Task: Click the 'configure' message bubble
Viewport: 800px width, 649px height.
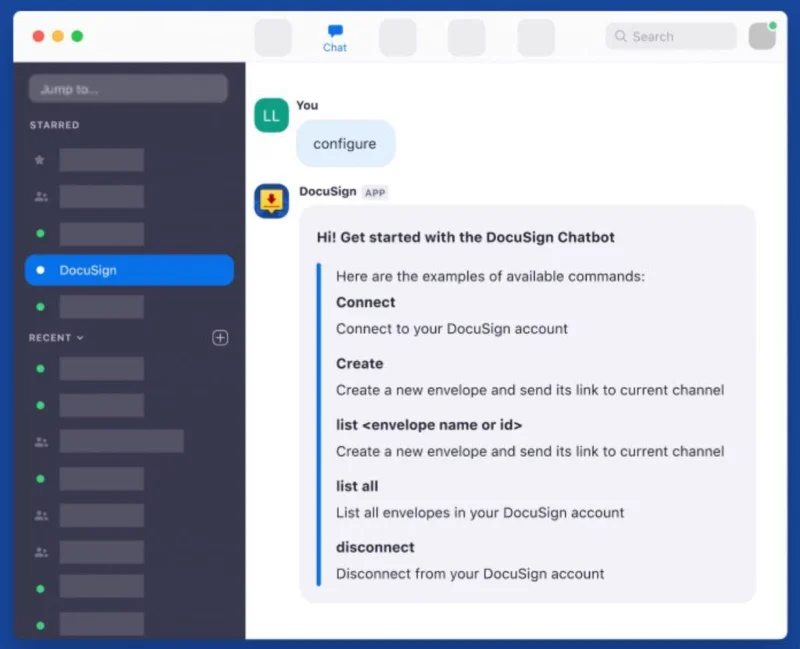Action: pos(345,144)
